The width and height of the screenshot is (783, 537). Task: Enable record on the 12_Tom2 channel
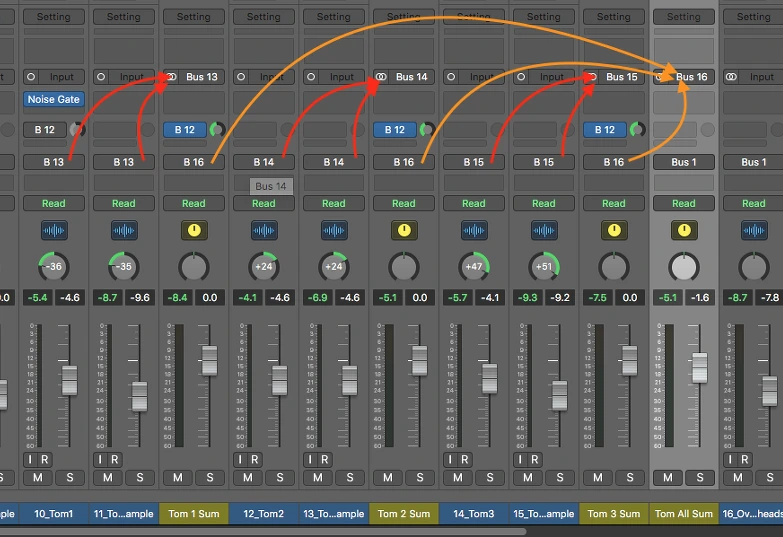[x=255, y=460]
